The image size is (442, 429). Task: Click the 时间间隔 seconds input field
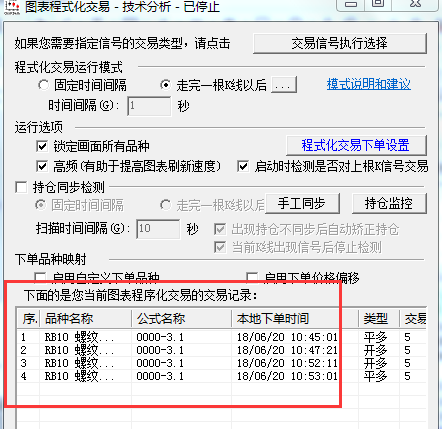click(149, 106)
